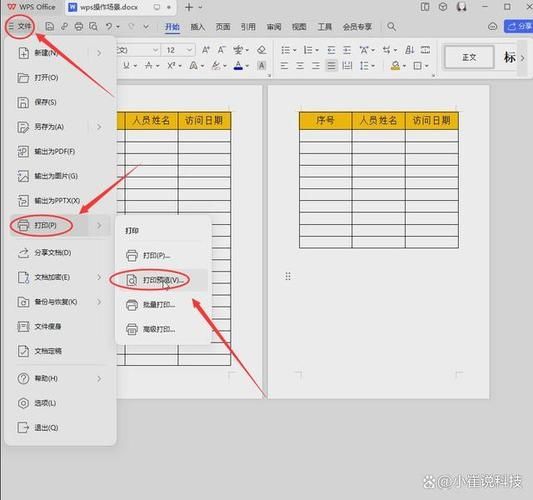Image resolution: width=533 pixels, height=500 pixels.
Task: Click the numbered list icon
Action: coord(308,50)
